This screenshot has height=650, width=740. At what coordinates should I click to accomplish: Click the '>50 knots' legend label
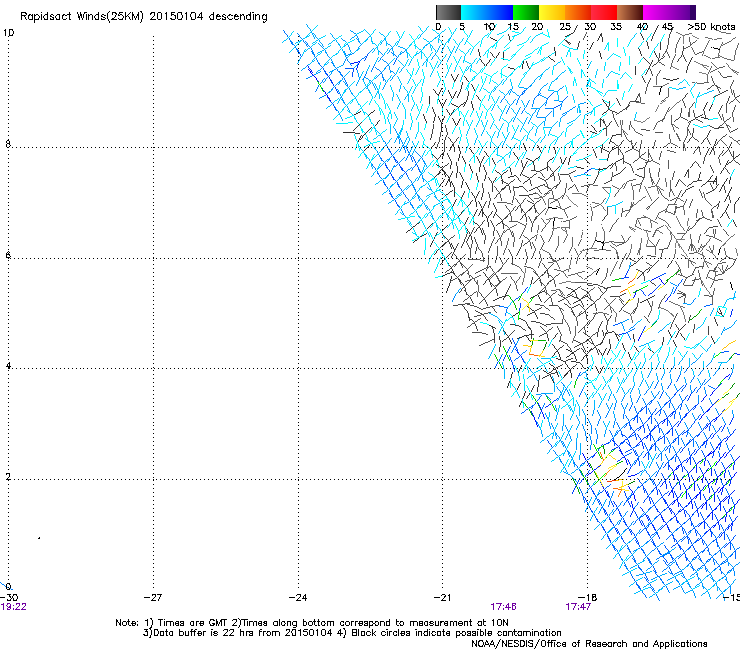click(711, 27)
